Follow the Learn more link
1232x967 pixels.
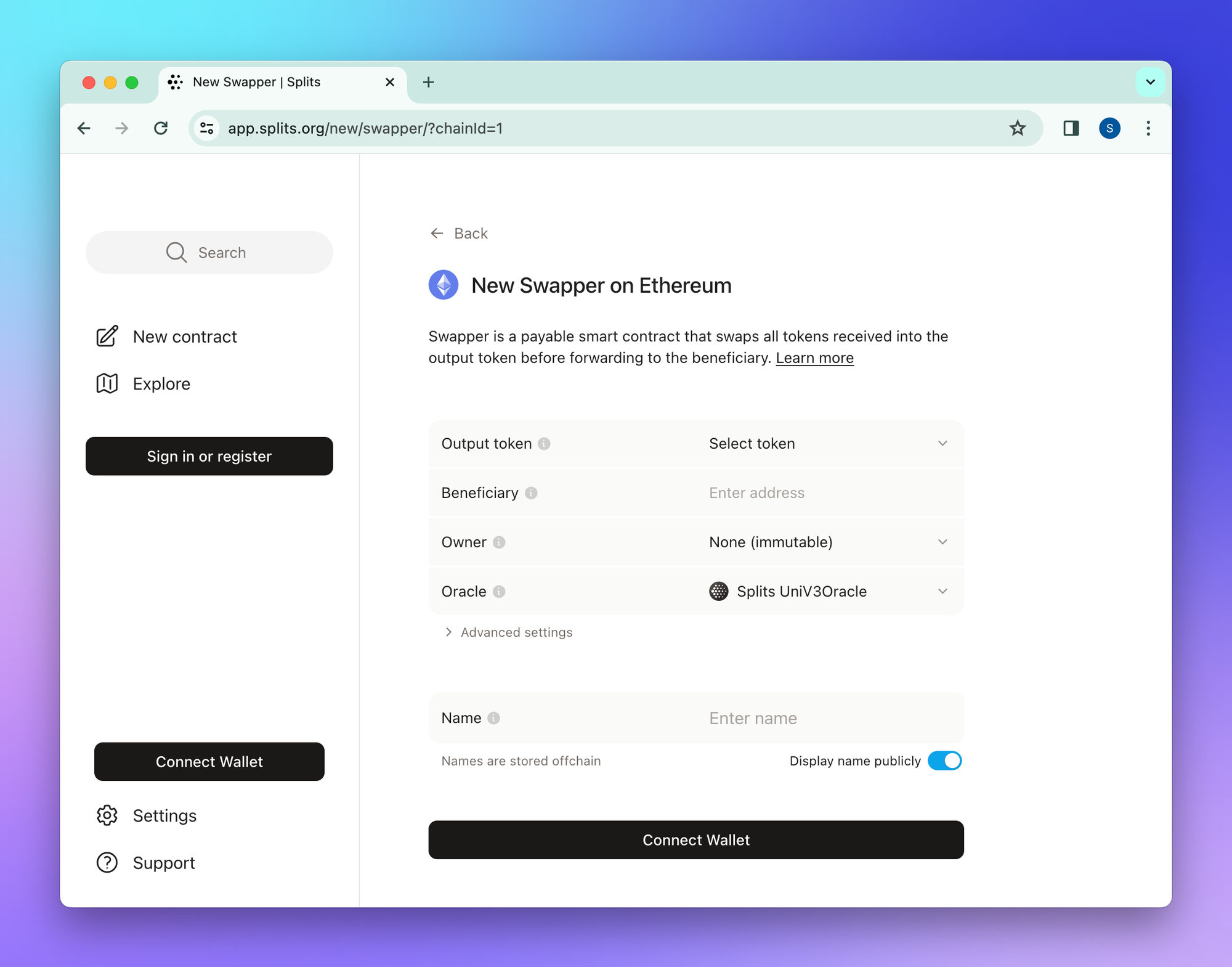814,358
